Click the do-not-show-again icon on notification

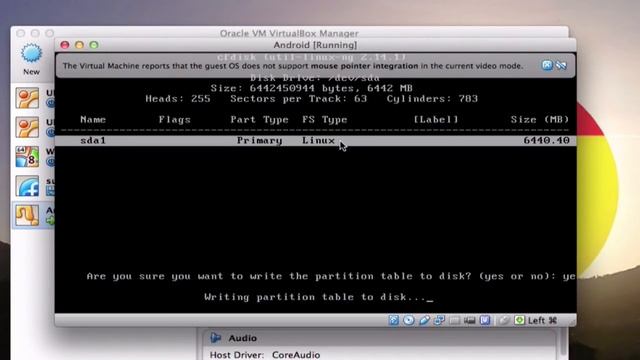562,65
